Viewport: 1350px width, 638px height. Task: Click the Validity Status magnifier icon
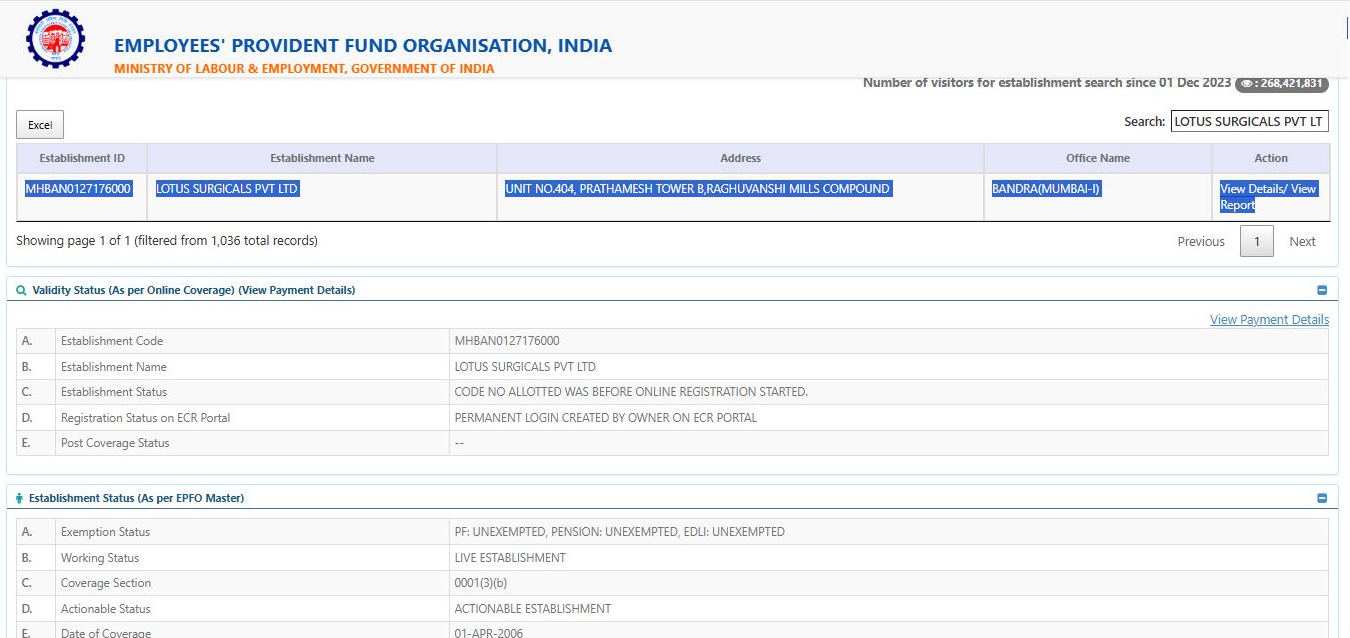21,290
